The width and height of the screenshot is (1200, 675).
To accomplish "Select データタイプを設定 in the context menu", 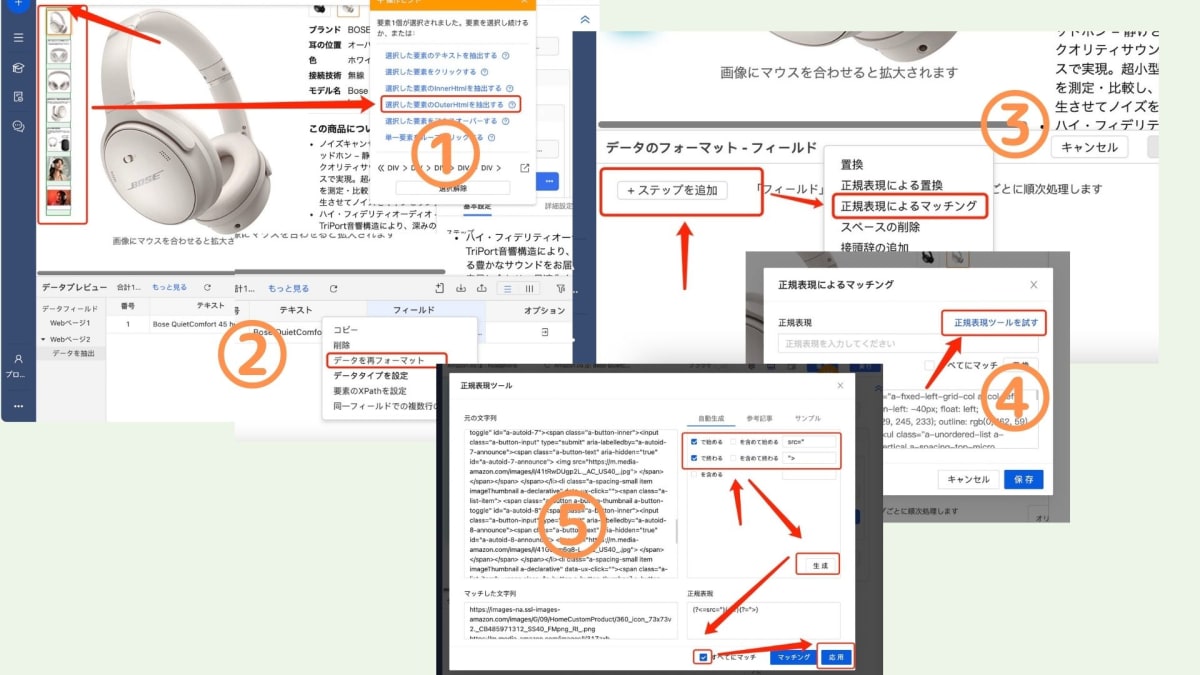I will click(371, 375).
